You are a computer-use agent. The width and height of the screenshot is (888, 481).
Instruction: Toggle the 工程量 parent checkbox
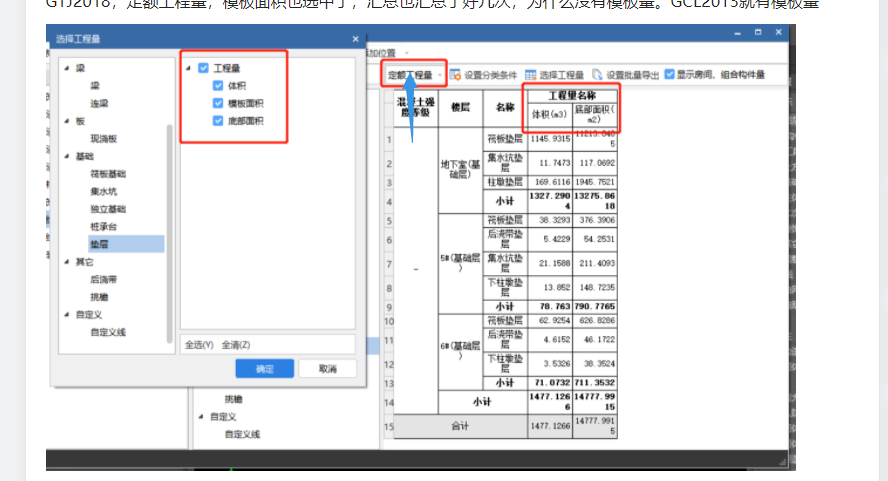(203, 68)
